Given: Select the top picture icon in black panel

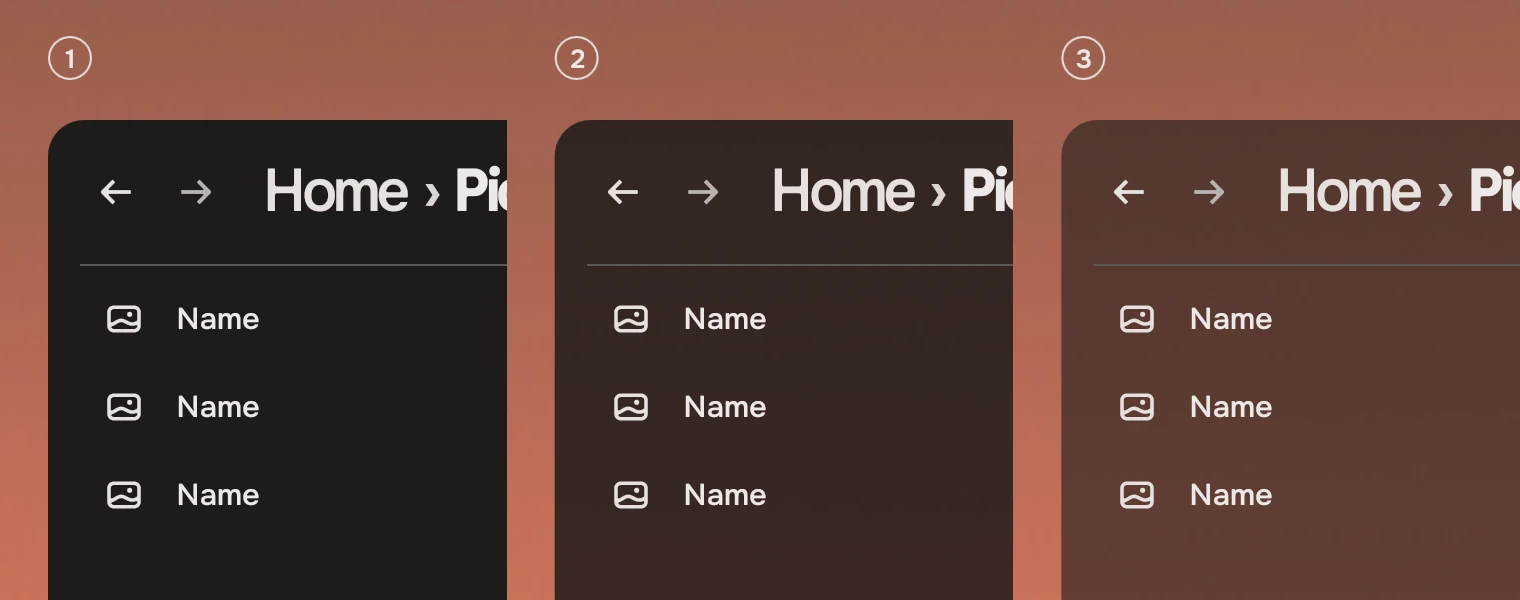Looking at the screenshot, I should click(x=124, y=319).
